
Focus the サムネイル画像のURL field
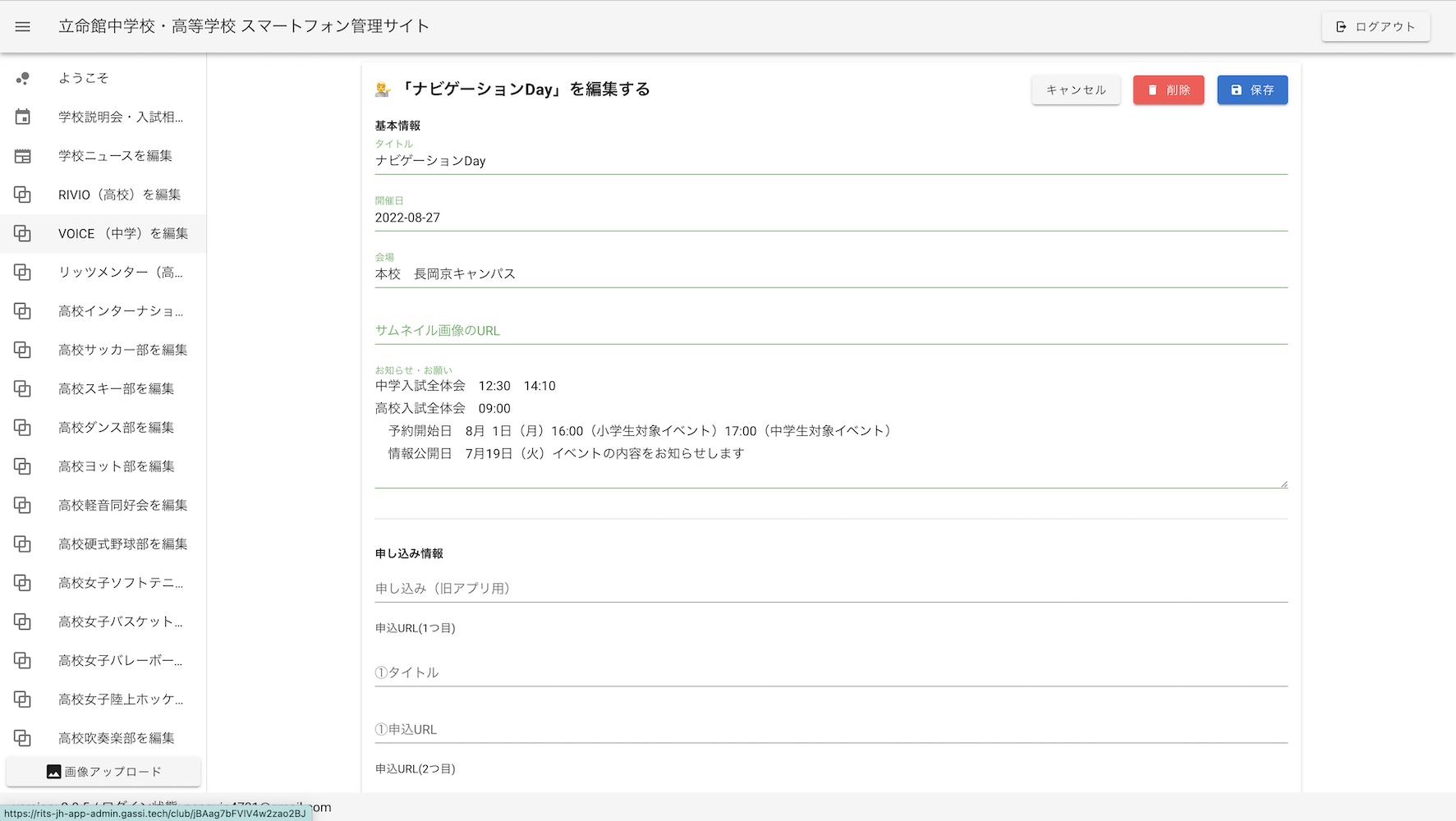[x=830, y=330]
